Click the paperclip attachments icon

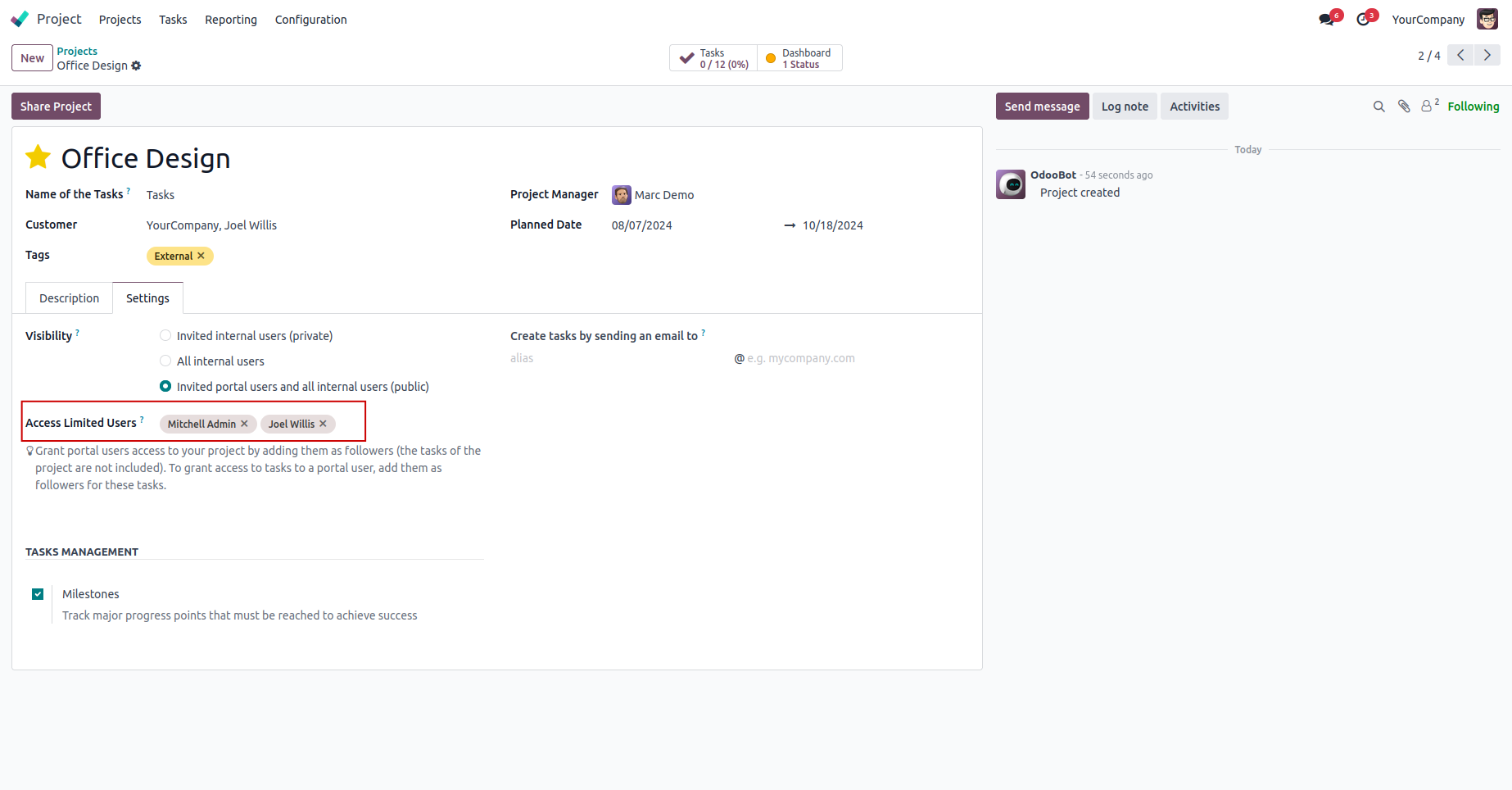1404,107
